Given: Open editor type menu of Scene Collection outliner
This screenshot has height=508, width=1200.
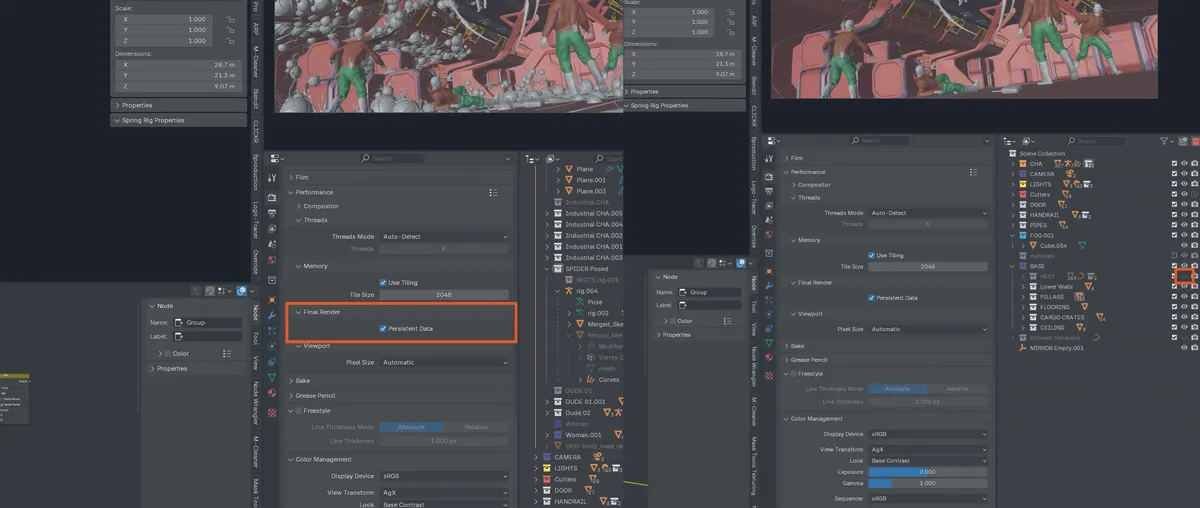Looking at the screenshot, I should 1012,141.
